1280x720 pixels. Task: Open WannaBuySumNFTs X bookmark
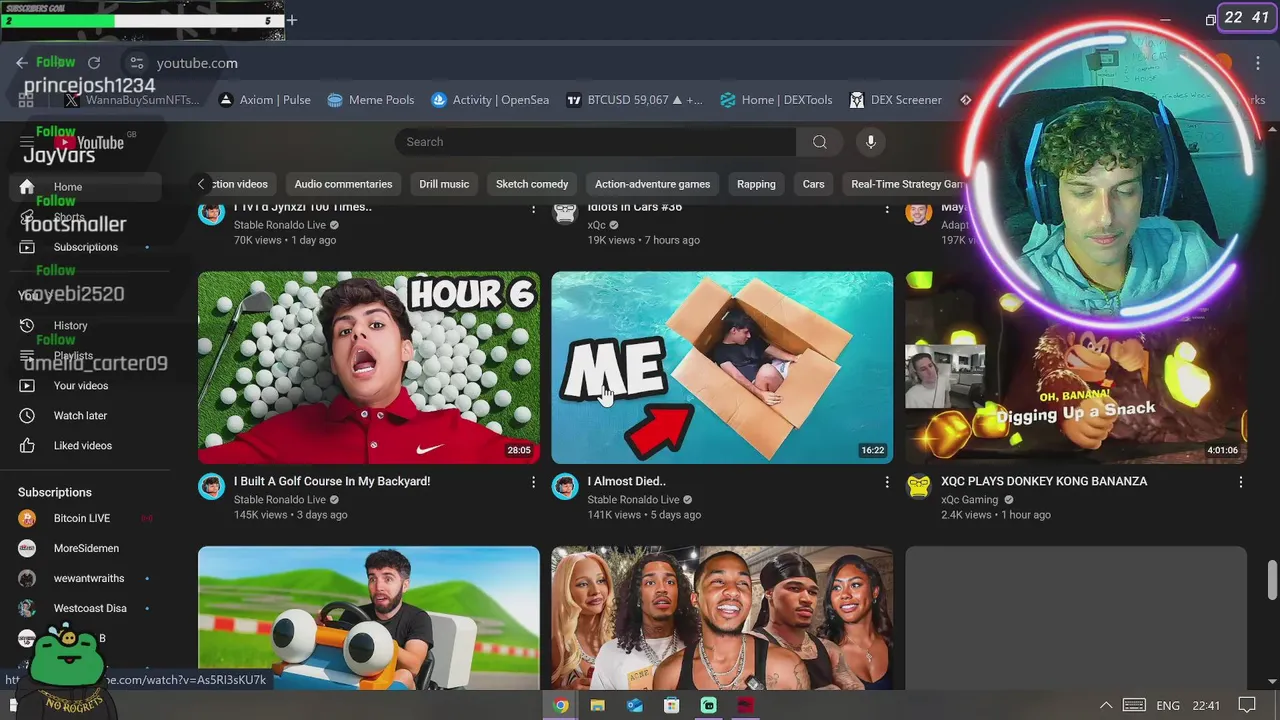point(131,100)
